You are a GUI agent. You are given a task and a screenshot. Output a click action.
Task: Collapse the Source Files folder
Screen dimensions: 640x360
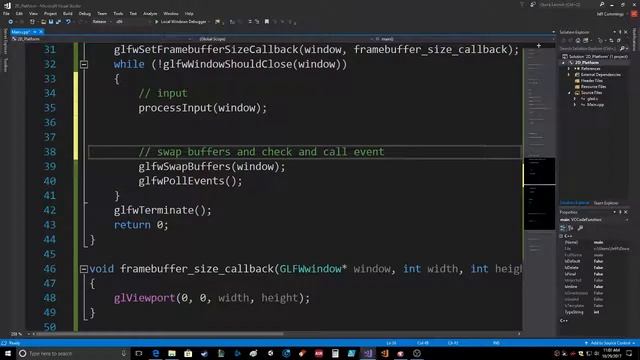pos(569,93)
